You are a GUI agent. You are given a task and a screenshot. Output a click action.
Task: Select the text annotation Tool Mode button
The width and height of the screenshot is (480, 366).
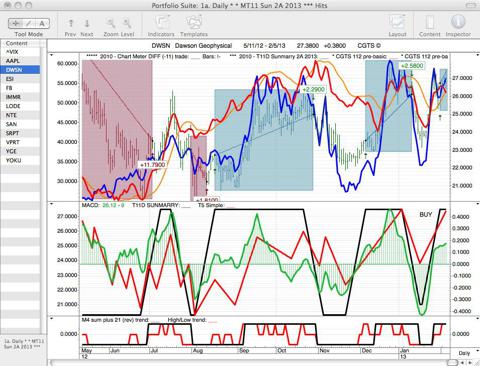click(42, 23)
